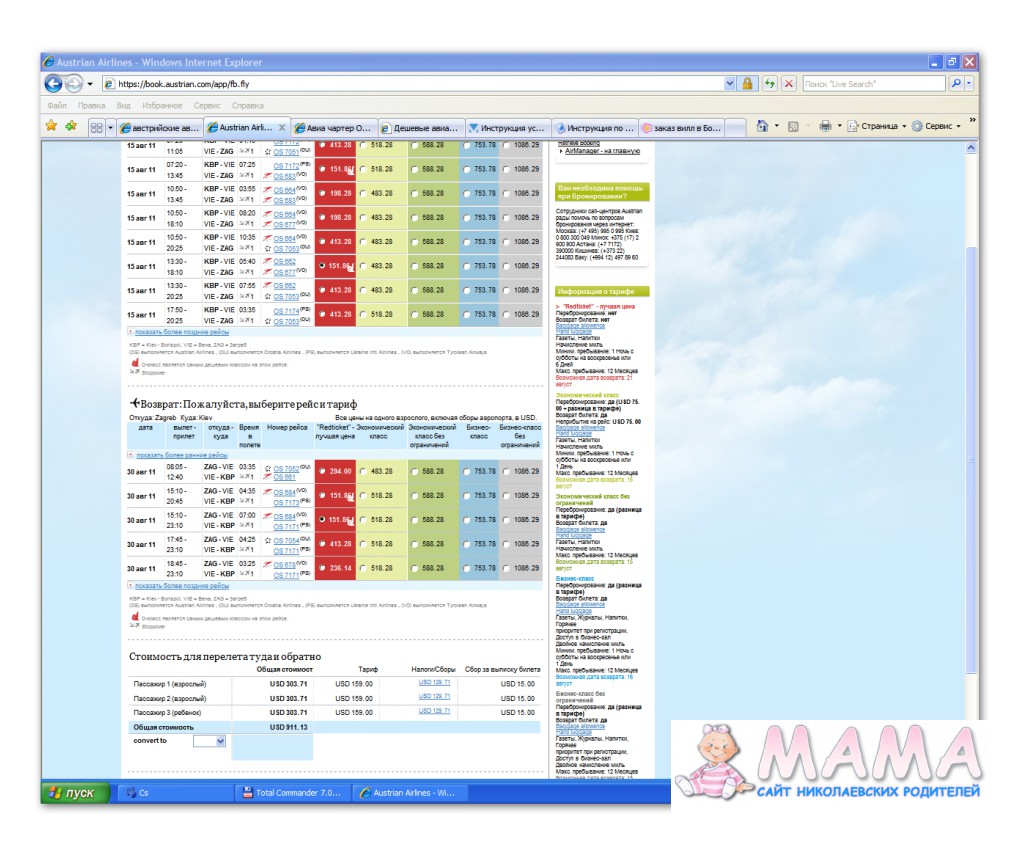Open the Страница (Page) menu dropdown
The height and width of the screenshot is (860, 1024).
pos(880,126)
